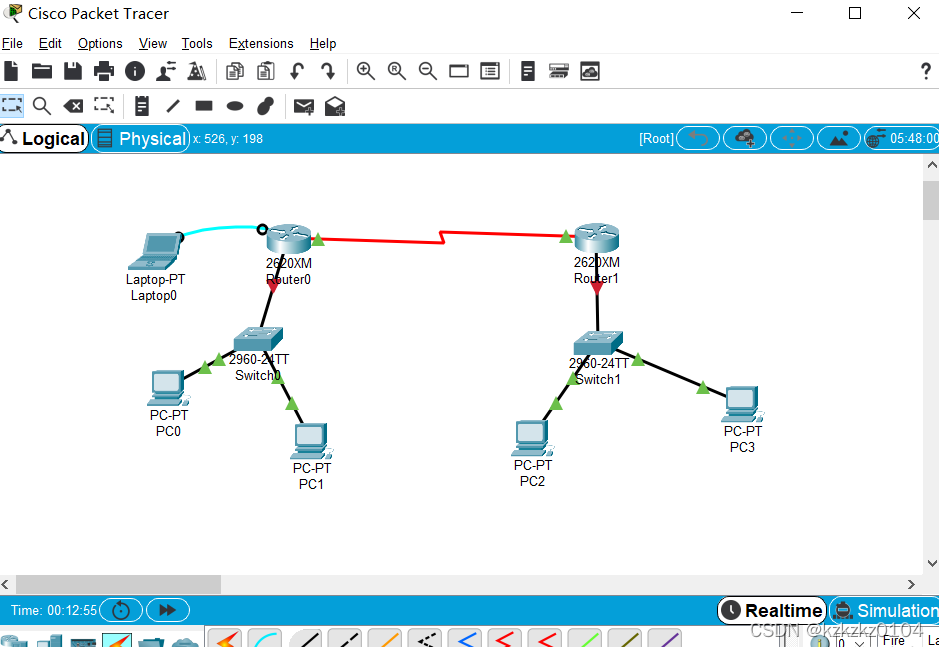Image resolution: width=939 pixels, height=647 pixels.
Task: Click the Fast Forward Time button
Action: (168, 610)
